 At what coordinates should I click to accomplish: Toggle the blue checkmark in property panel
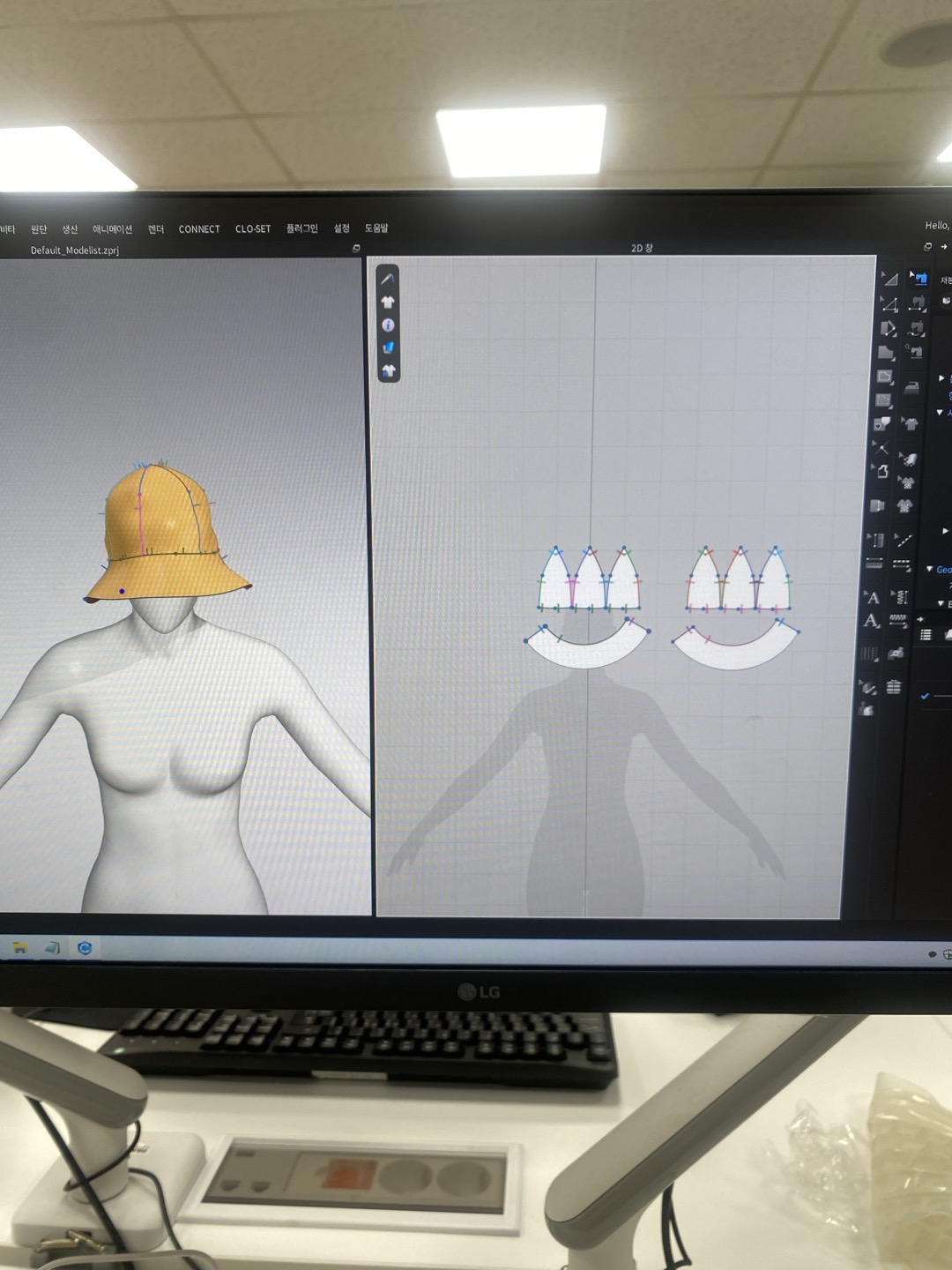(x=925, y=696)
